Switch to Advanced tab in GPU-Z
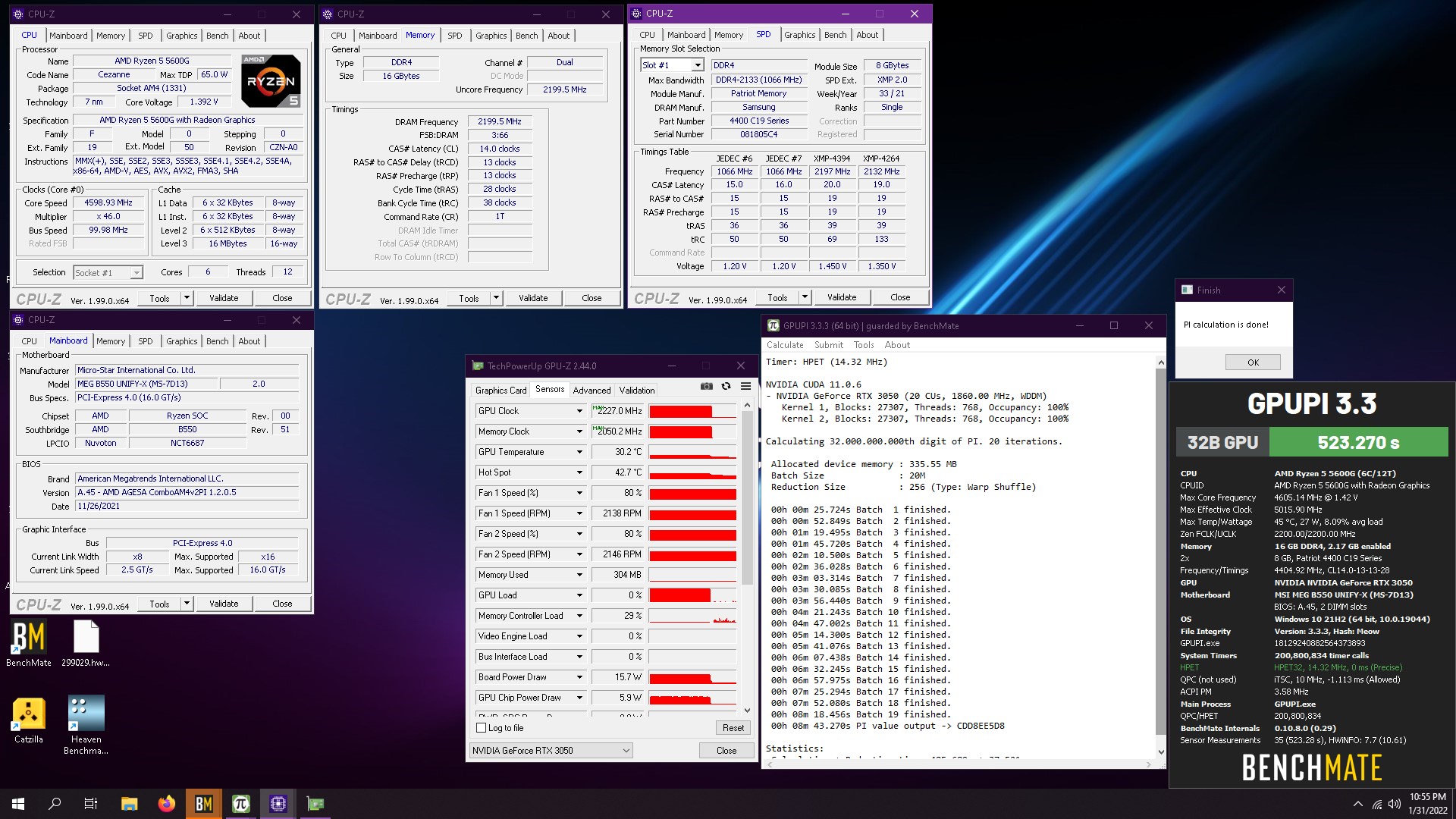This screenshot has height=819, width=1456. [591, 391]
